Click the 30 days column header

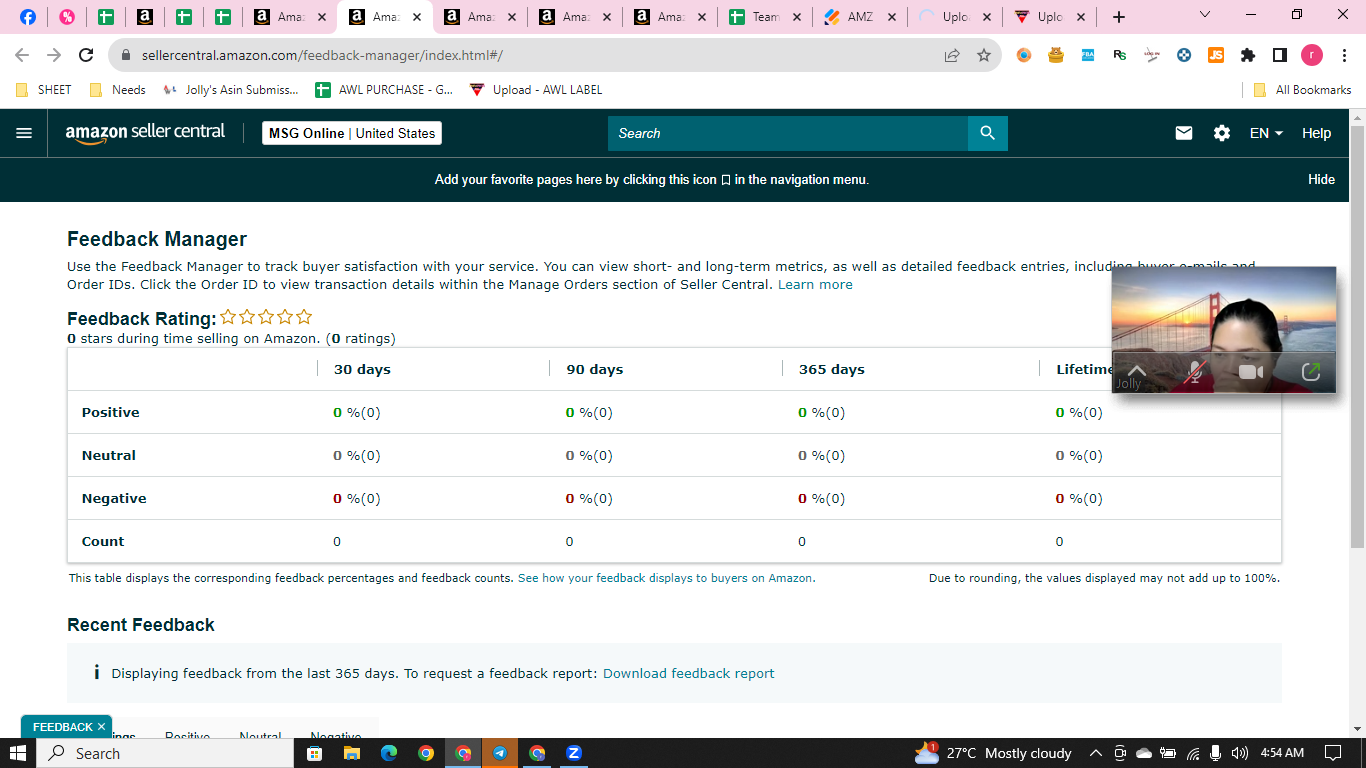362,369
